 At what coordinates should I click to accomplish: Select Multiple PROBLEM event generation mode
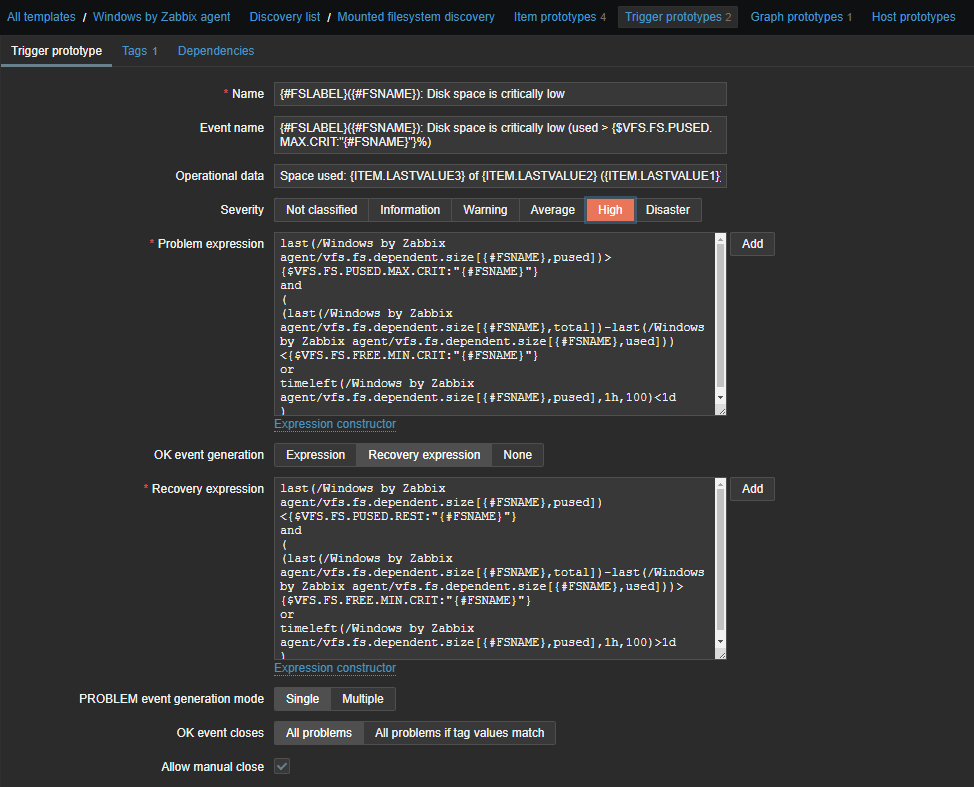(363, 699)
